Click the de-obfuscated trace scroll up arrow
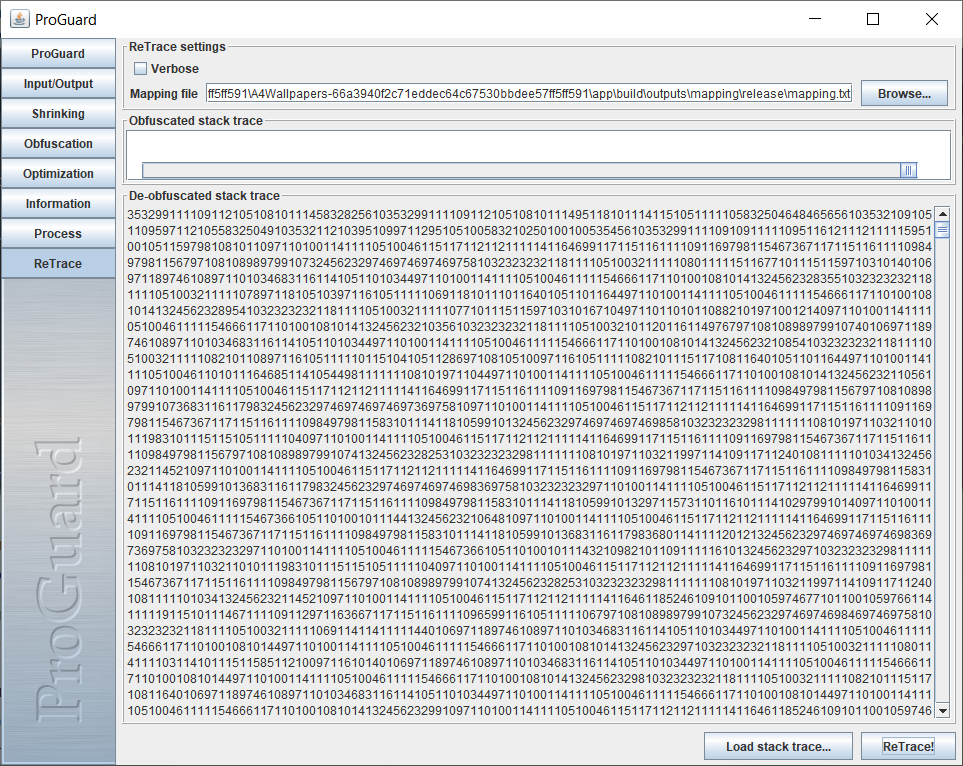Image resolution: width=963 pixels, height=766 pixels. [942, 214]
